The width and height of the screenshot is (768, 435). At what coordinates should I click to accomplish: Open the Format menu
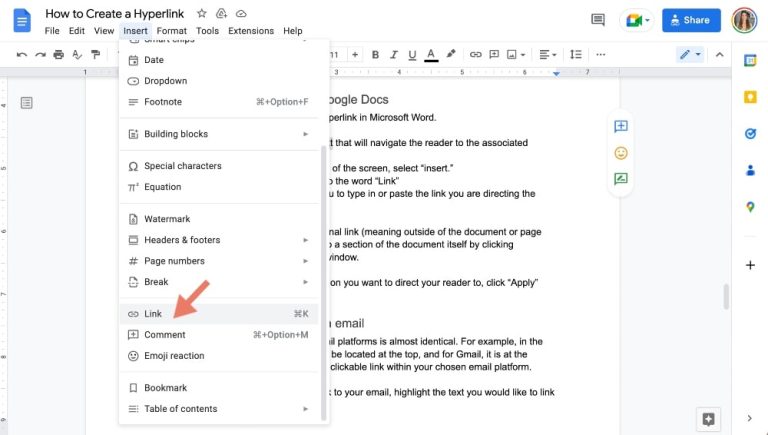click(x=171, y=31)
